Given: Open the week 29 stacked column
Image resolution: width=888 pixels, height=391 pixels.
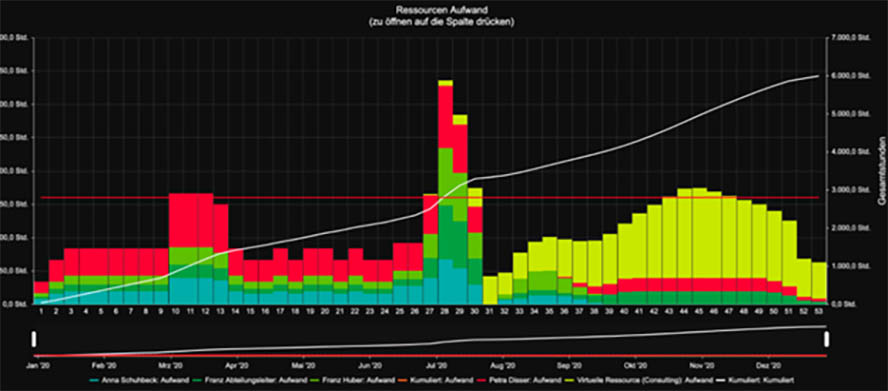Looking at the screenshot, I should (459, 209).
